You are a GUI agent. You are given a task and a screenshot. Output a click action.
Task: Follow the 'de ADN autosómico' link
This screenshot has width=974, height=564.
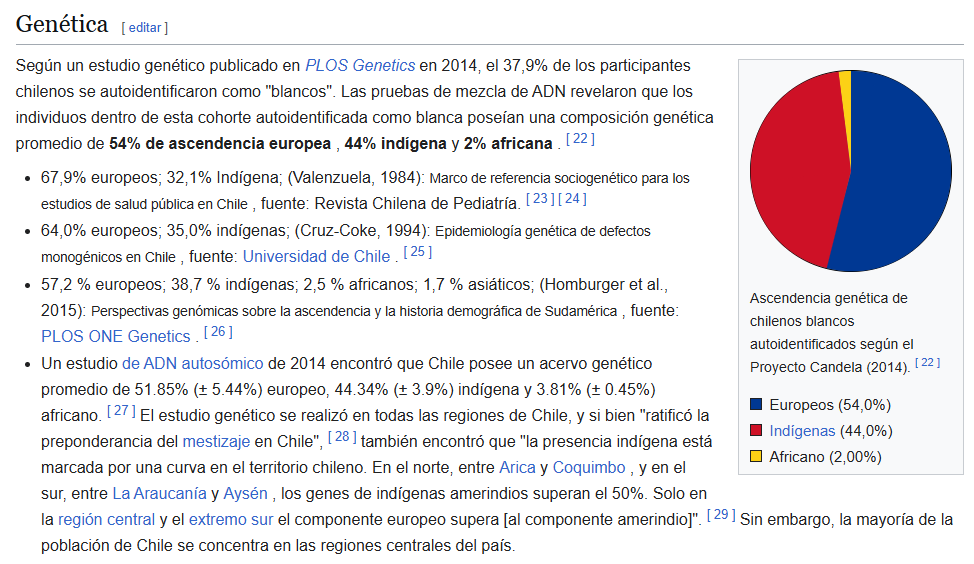click(x=193, y=363)
